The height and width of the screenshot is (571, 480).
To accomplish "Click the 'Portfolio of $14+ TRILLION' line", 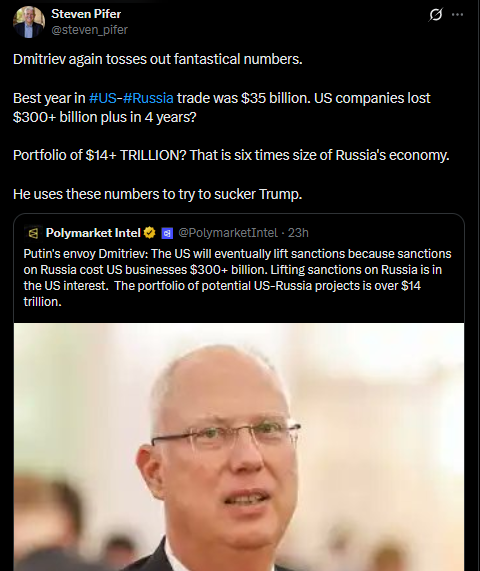I will [x=231, y=155].
